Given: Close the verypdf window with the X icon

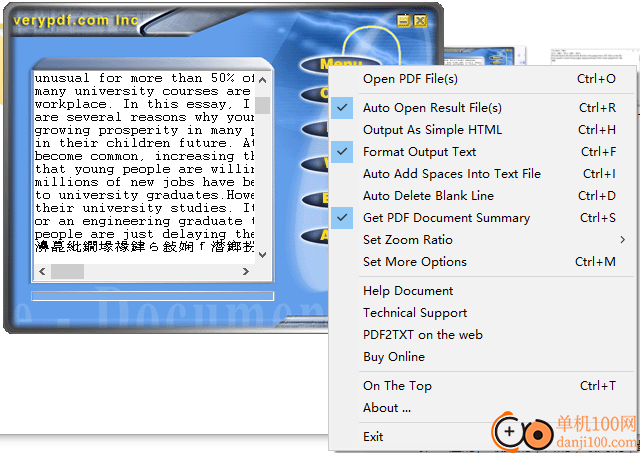Looking at the screenshot, I should (420, 20).
